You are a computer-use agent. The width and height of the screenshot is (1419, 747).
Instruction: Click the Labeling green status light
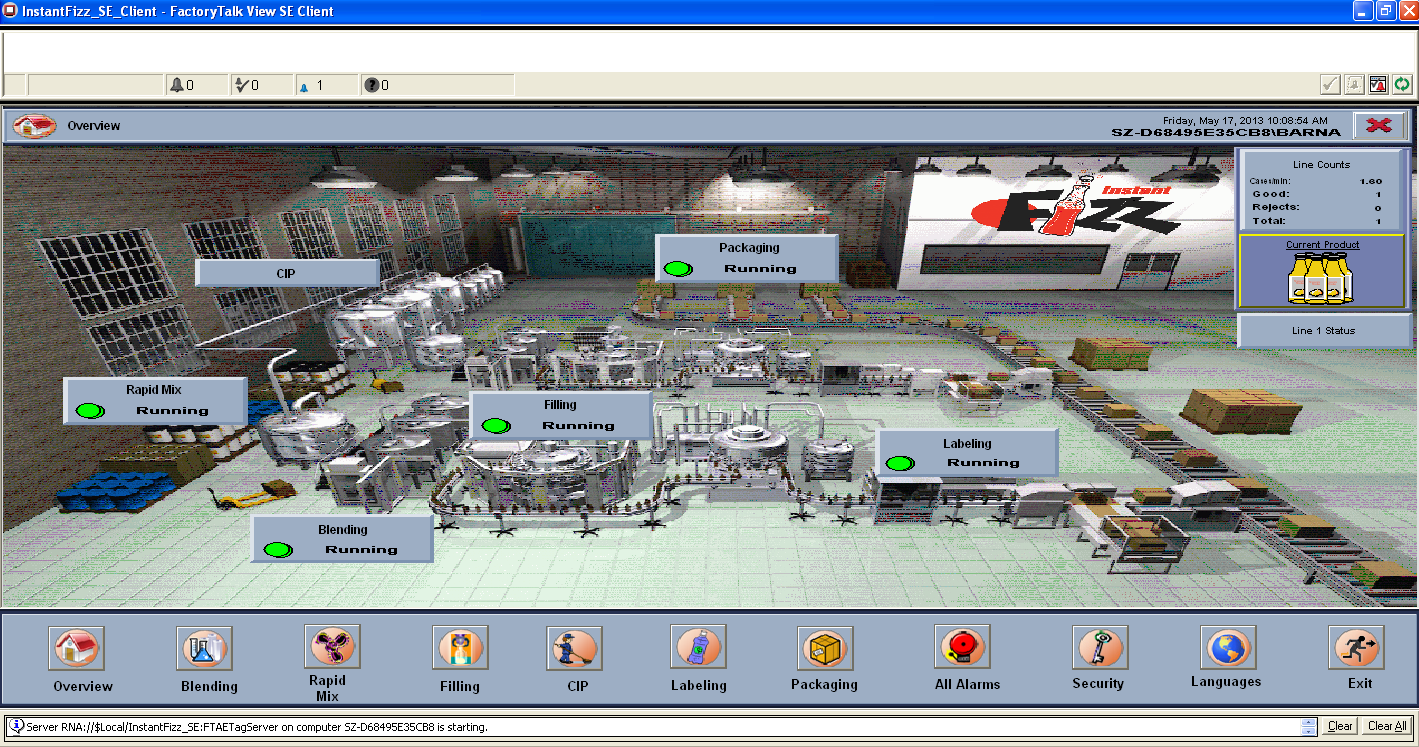pyautogui.click(x=900, y=462)
